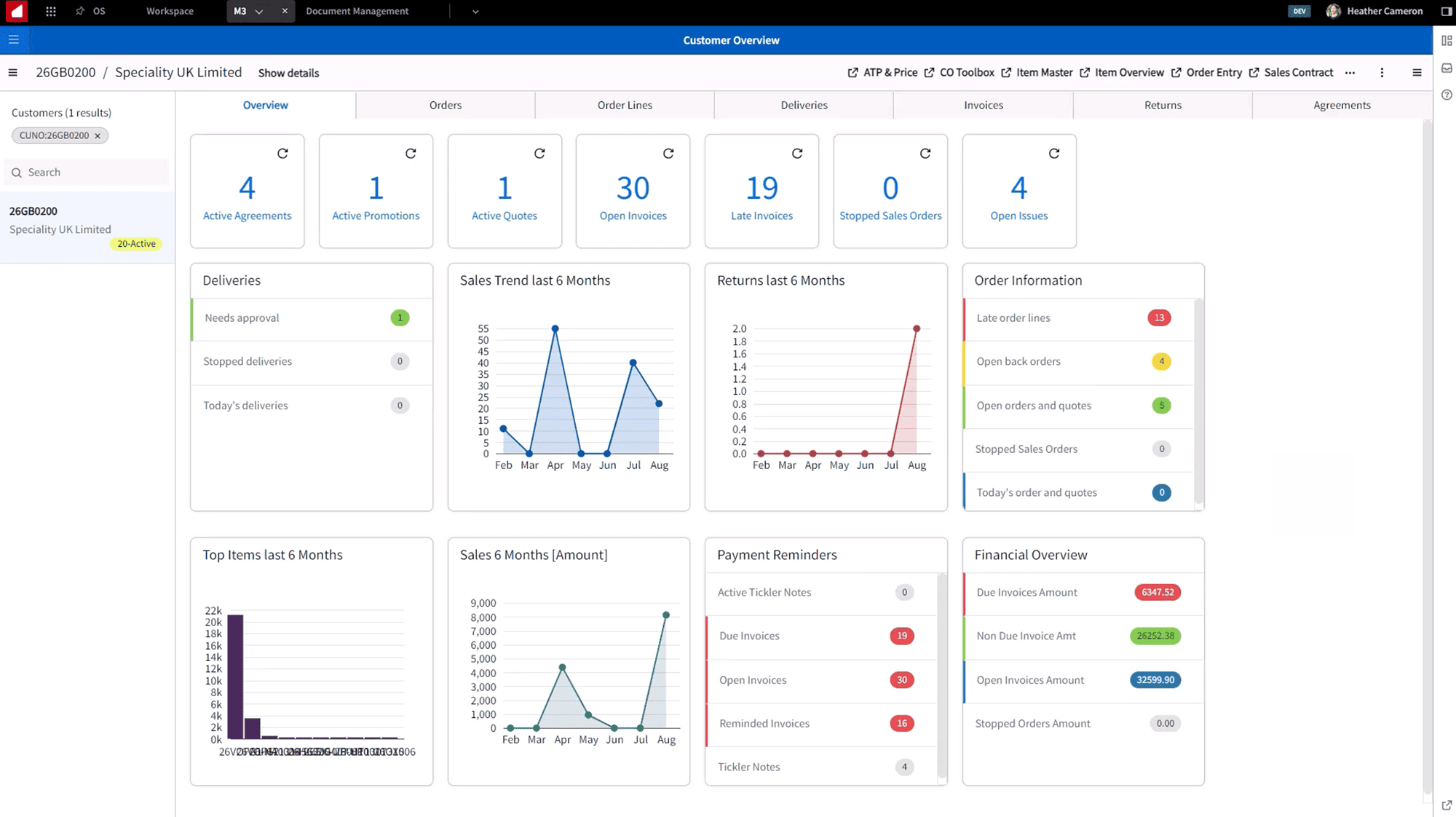Expand the tabs overflow dropdown chevron
This screenshot has height=817, width=1456.
[475, 11]
